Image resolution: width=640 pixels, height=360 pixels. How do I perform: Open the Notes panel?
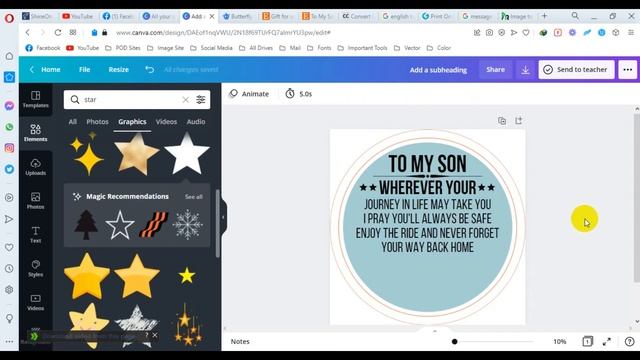tap(240, 342)
